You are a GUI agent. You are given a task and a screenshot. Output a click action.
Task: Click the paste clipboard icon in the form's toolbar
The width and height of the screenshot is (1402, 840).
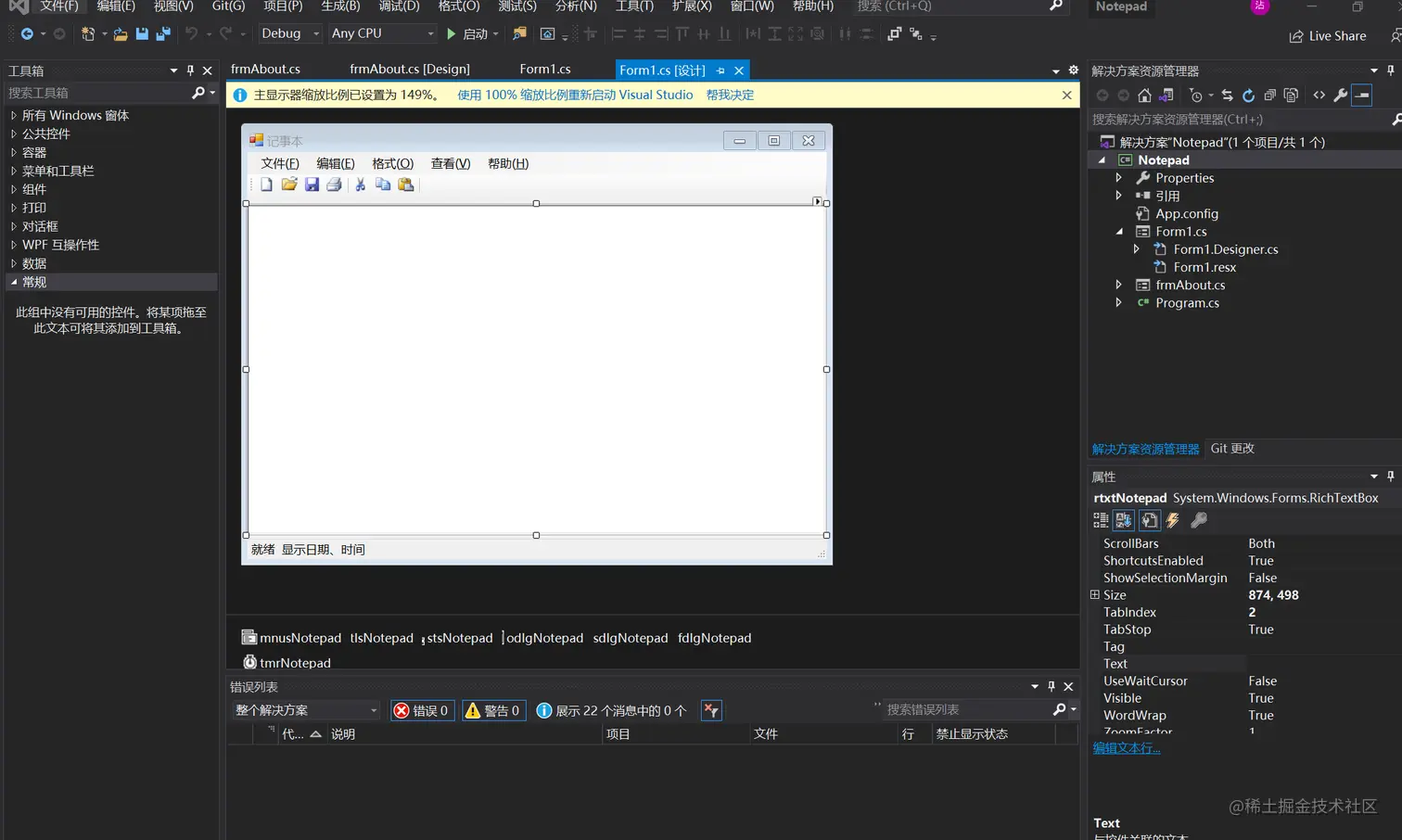406,185
